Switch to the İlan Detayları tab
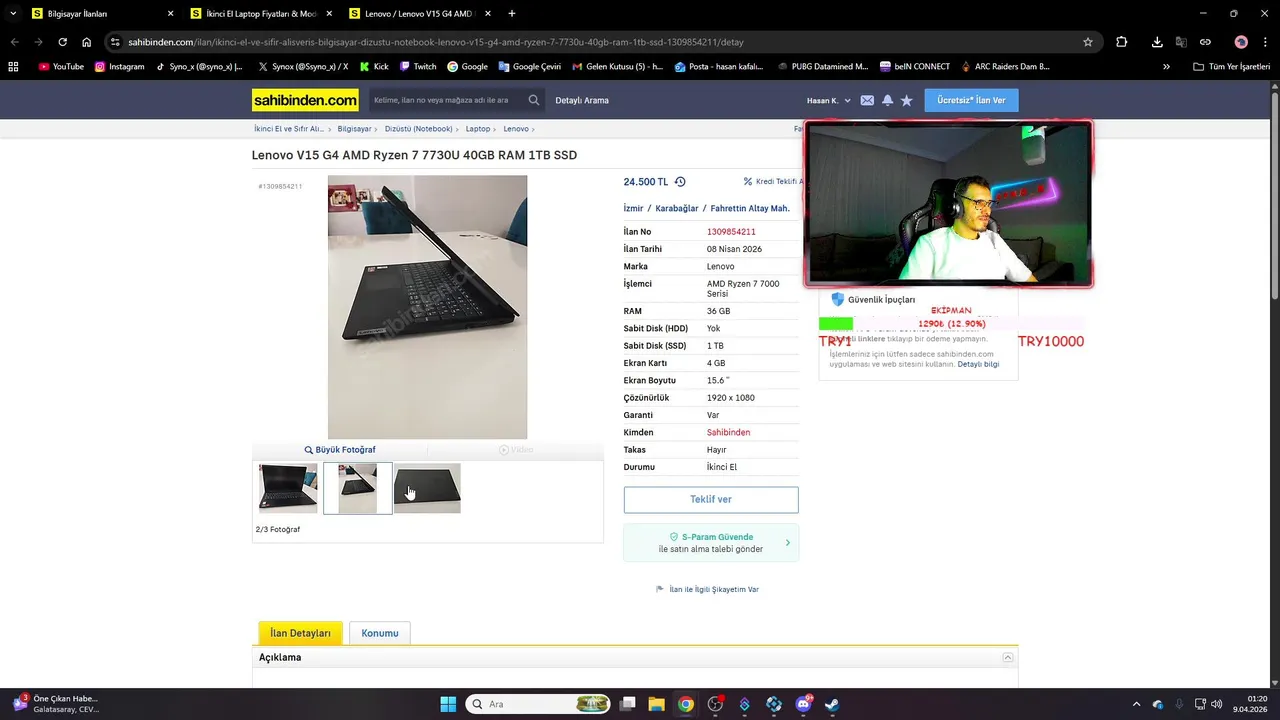1280x720 pixels. click(300, 633)
